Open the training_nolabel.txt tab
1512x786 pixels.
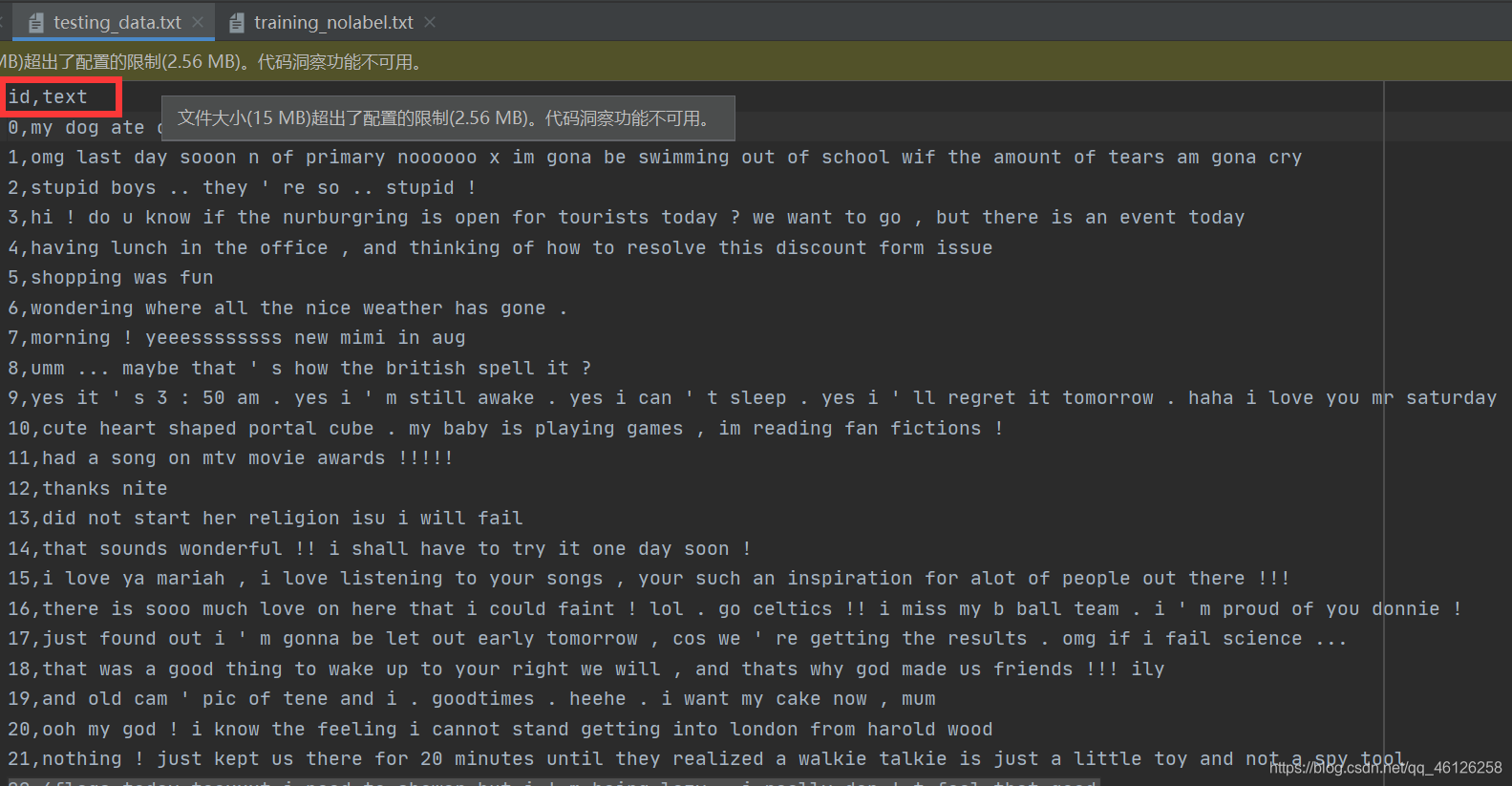point(333,22)
